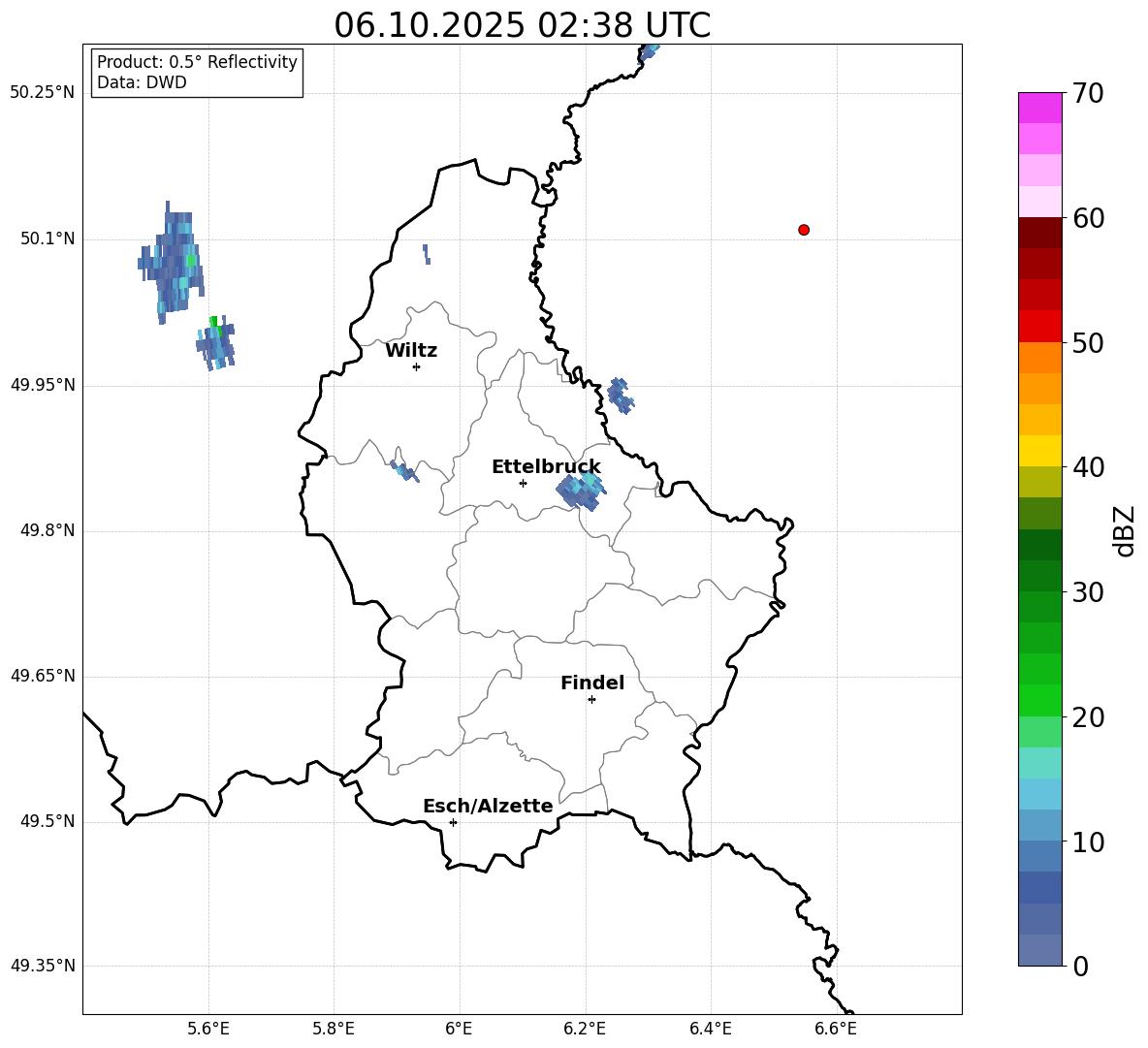Click the magenta top color of colorbar
Viewport: 1148px width, 1048px height.
pyautogui.click(x=1040, y=108)
